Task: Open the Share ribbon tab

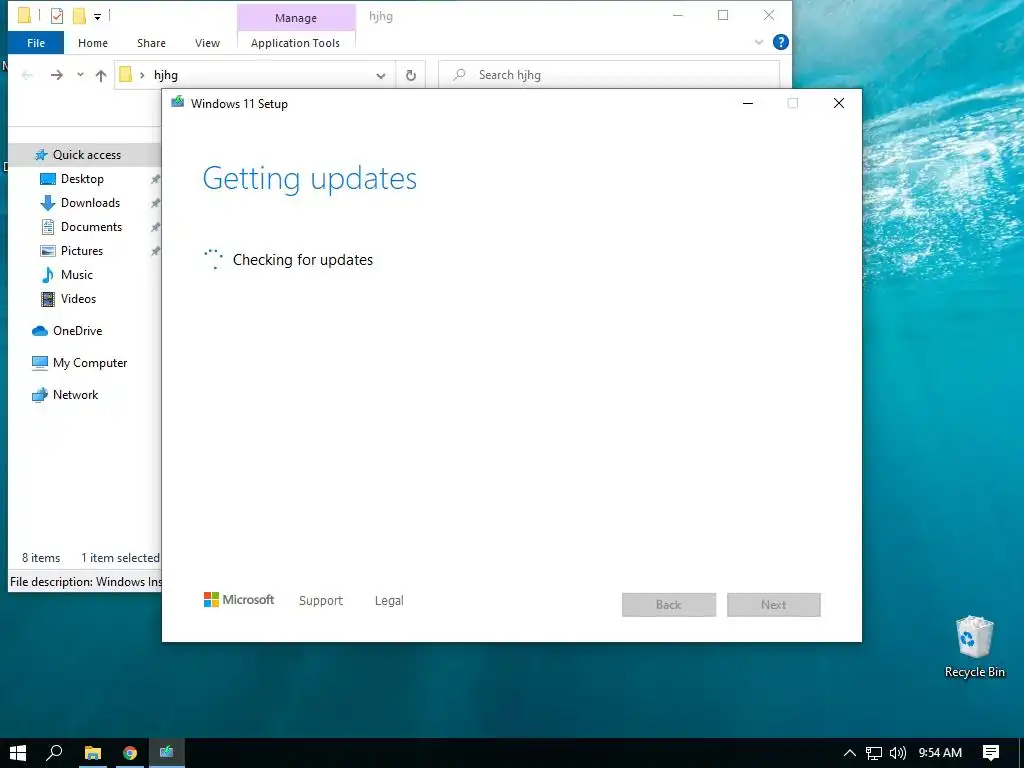Action: [151, 43]
